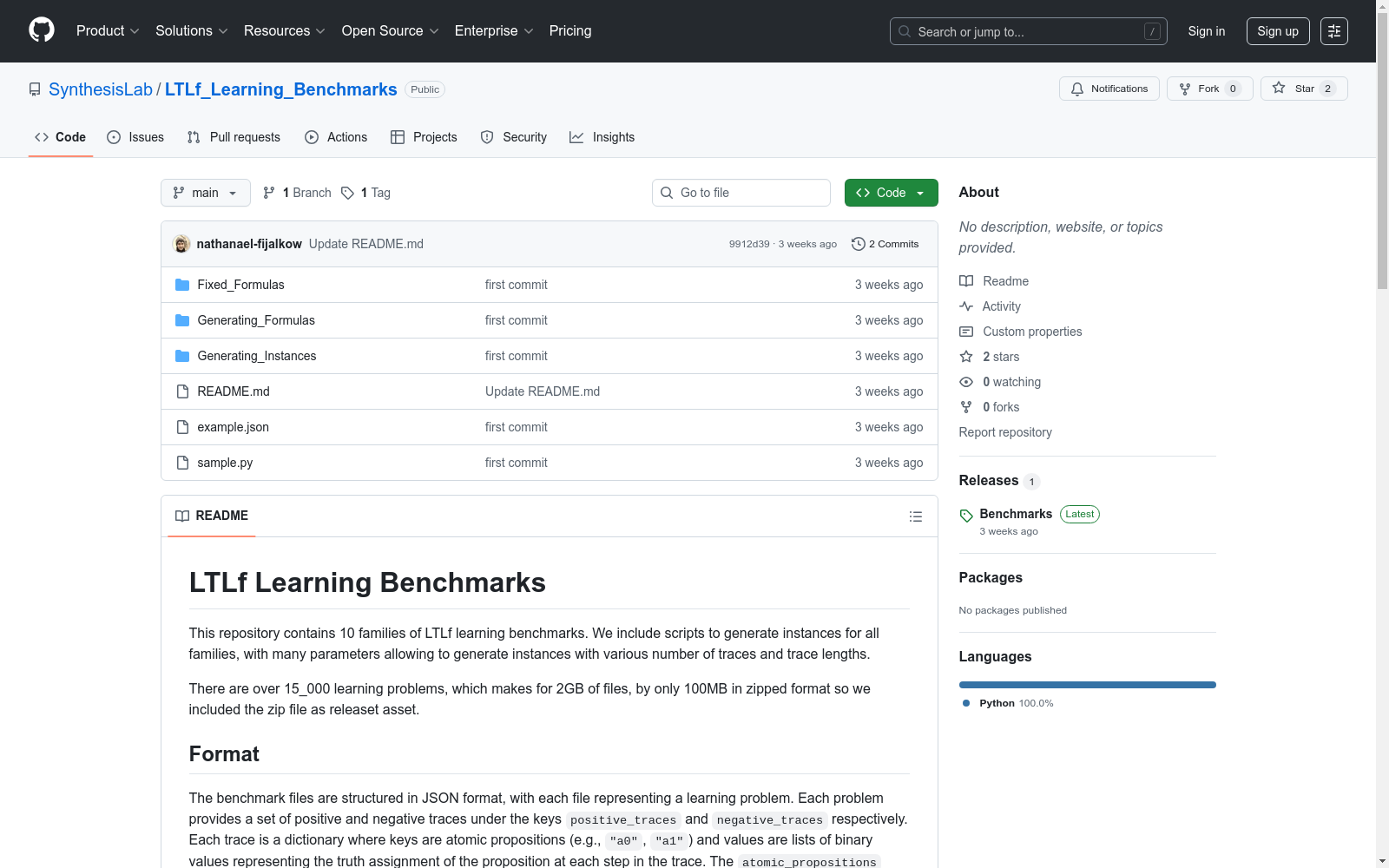Click the Python language blue dot
Viewport: 1389px width, 868px height.
(x=966, y=703)
